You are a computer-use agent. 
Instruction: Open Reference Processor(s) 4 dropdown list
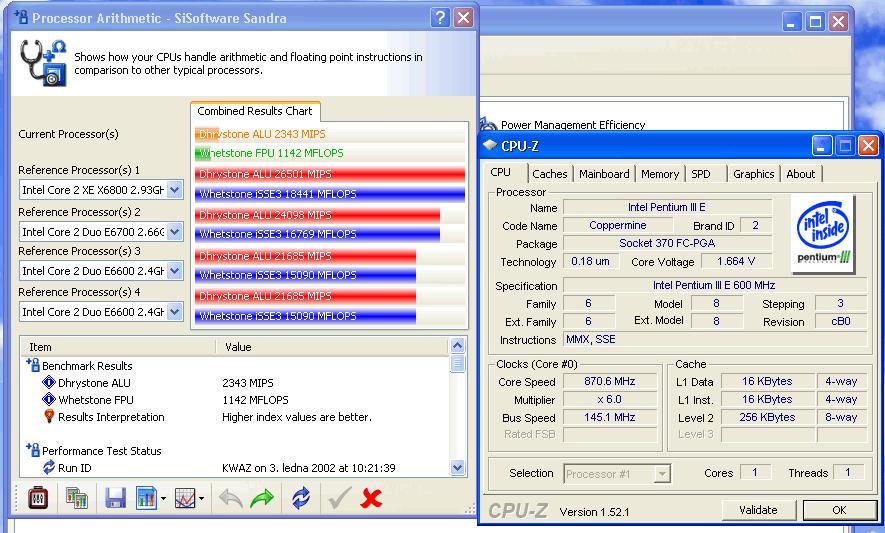(x=174, y=312)
